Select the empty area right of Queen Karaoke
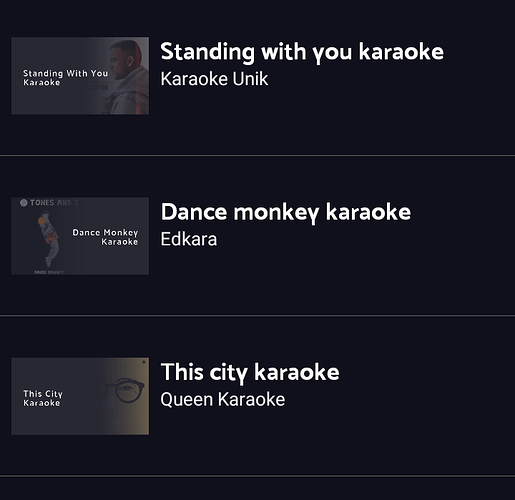The width and height of the screenshot is (515, 500). 398,400
